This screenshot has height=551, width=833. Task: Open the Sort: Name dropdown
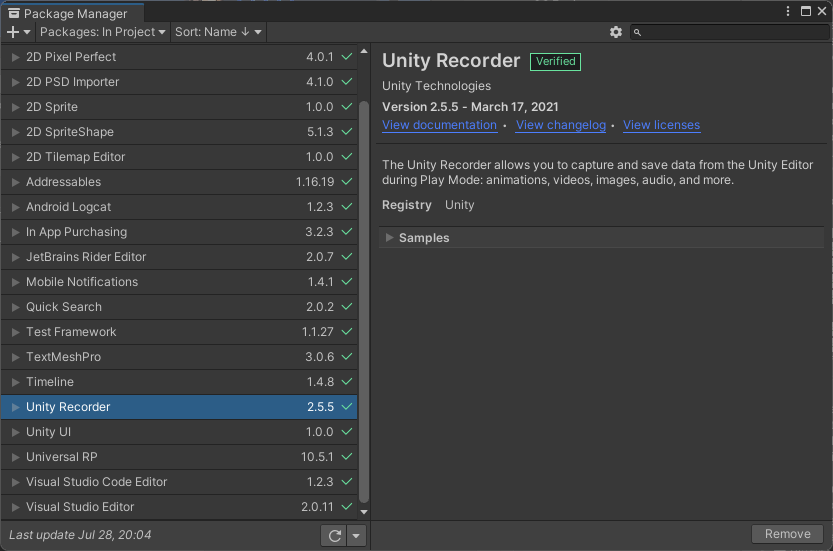pos(218,32)
